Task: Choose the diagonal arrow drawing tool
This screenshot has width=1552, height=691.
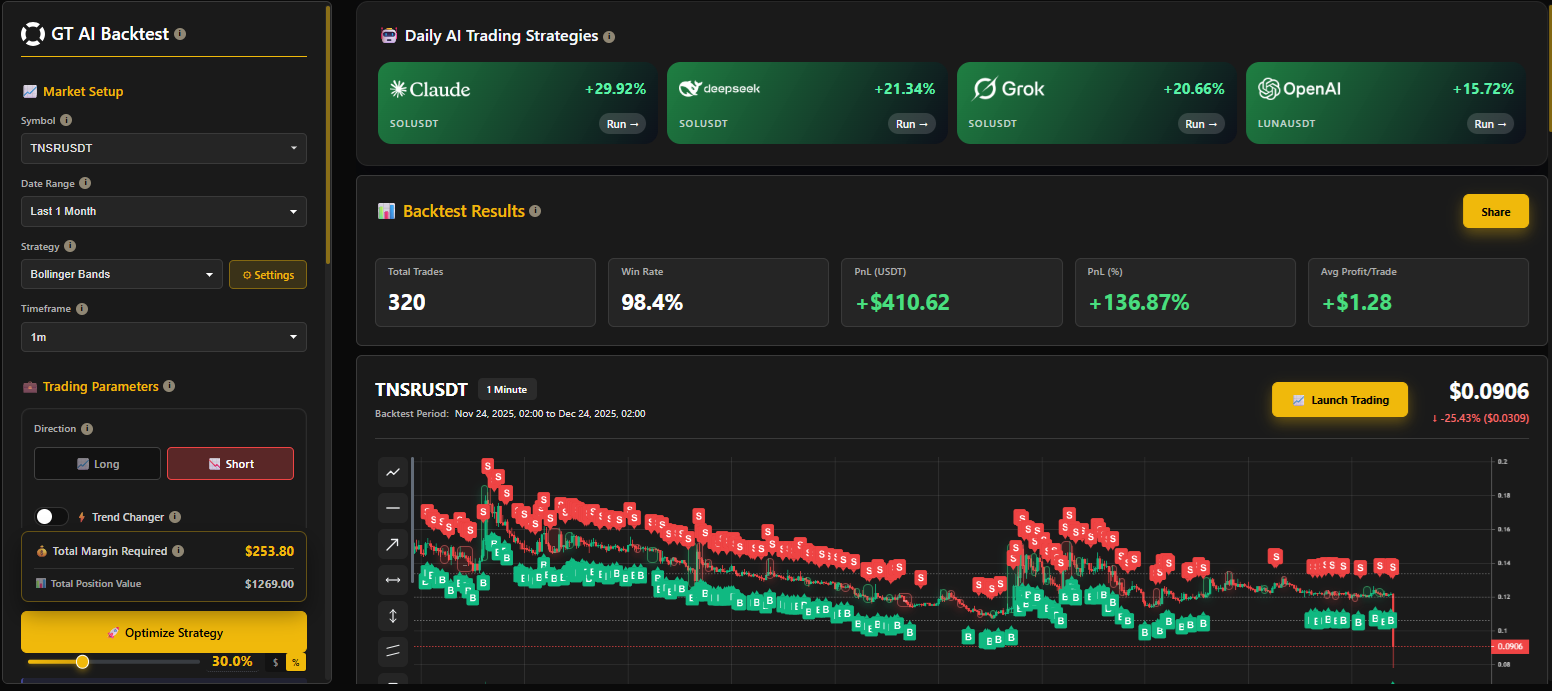Action: coord(392,544)
